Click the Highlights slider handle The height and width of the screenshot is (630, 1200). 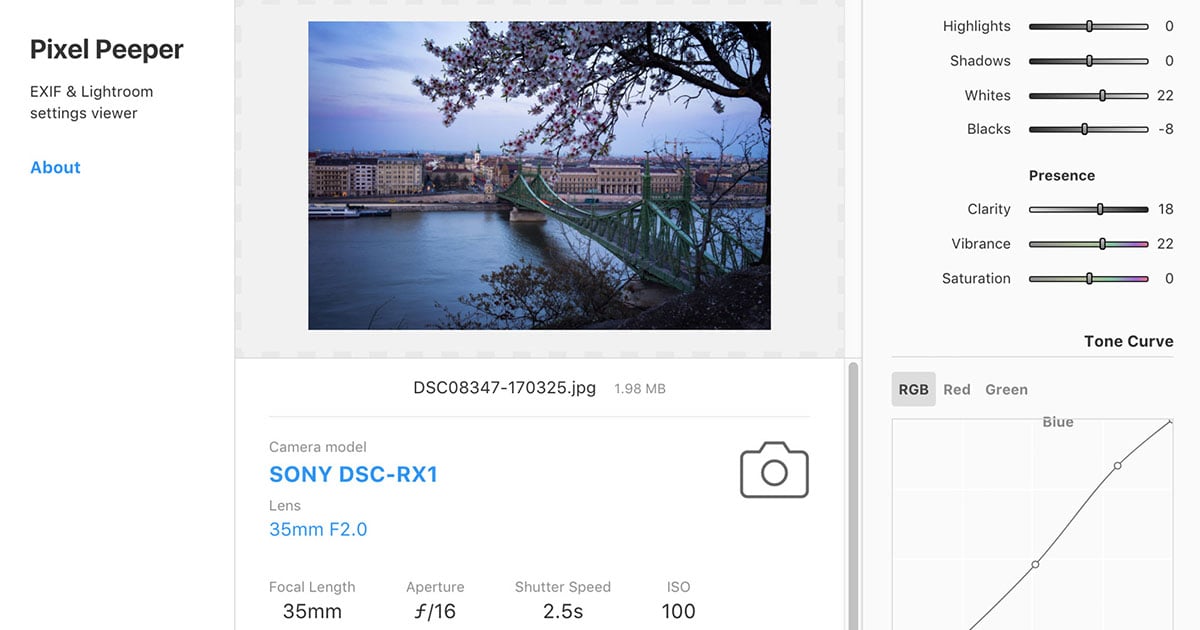[1089, 27]
